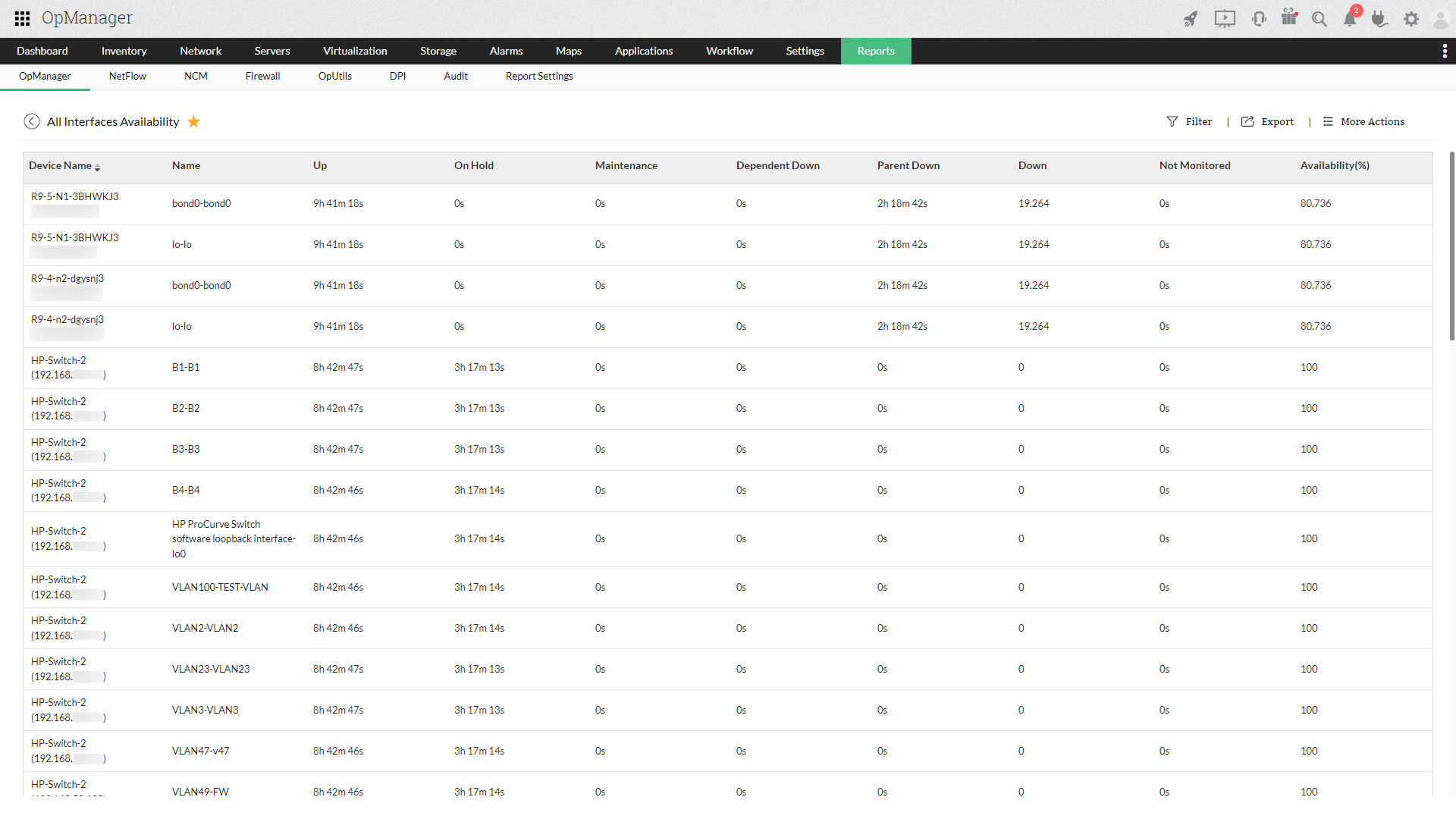
Task: Toggle the favorite star beside All Interfaces Availability
Action: 193,121
